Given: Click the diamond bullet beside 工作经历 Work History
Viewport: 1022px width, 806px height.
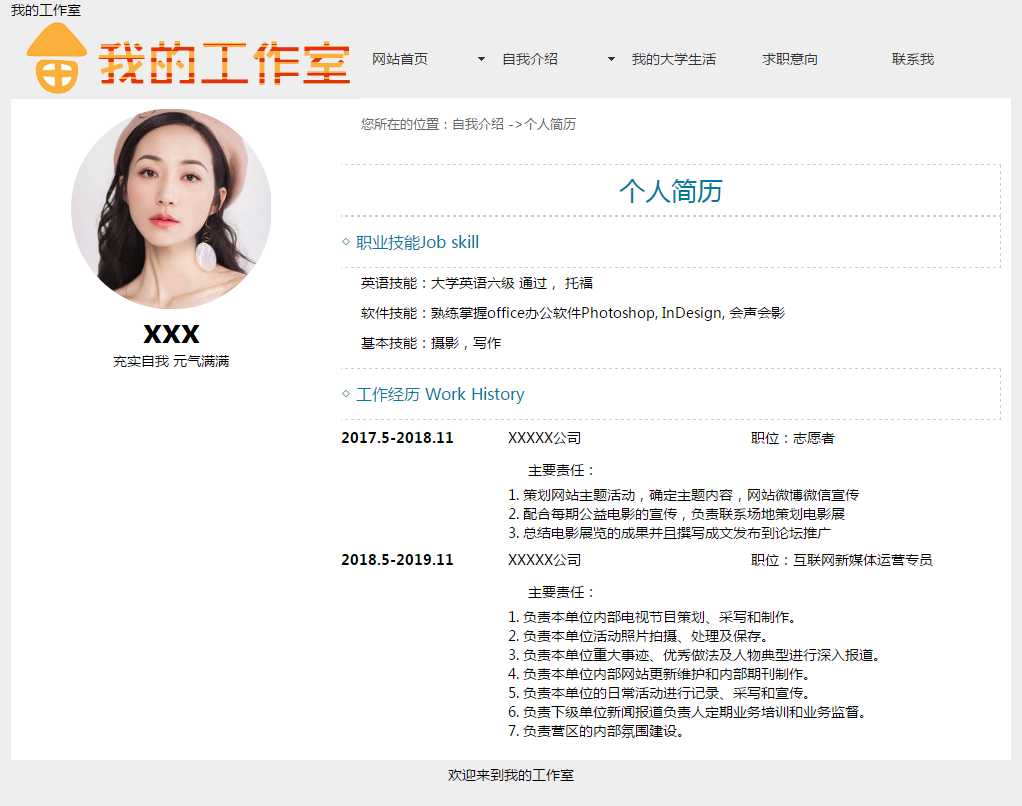Looking at the screenshot, I should point(346,394).
